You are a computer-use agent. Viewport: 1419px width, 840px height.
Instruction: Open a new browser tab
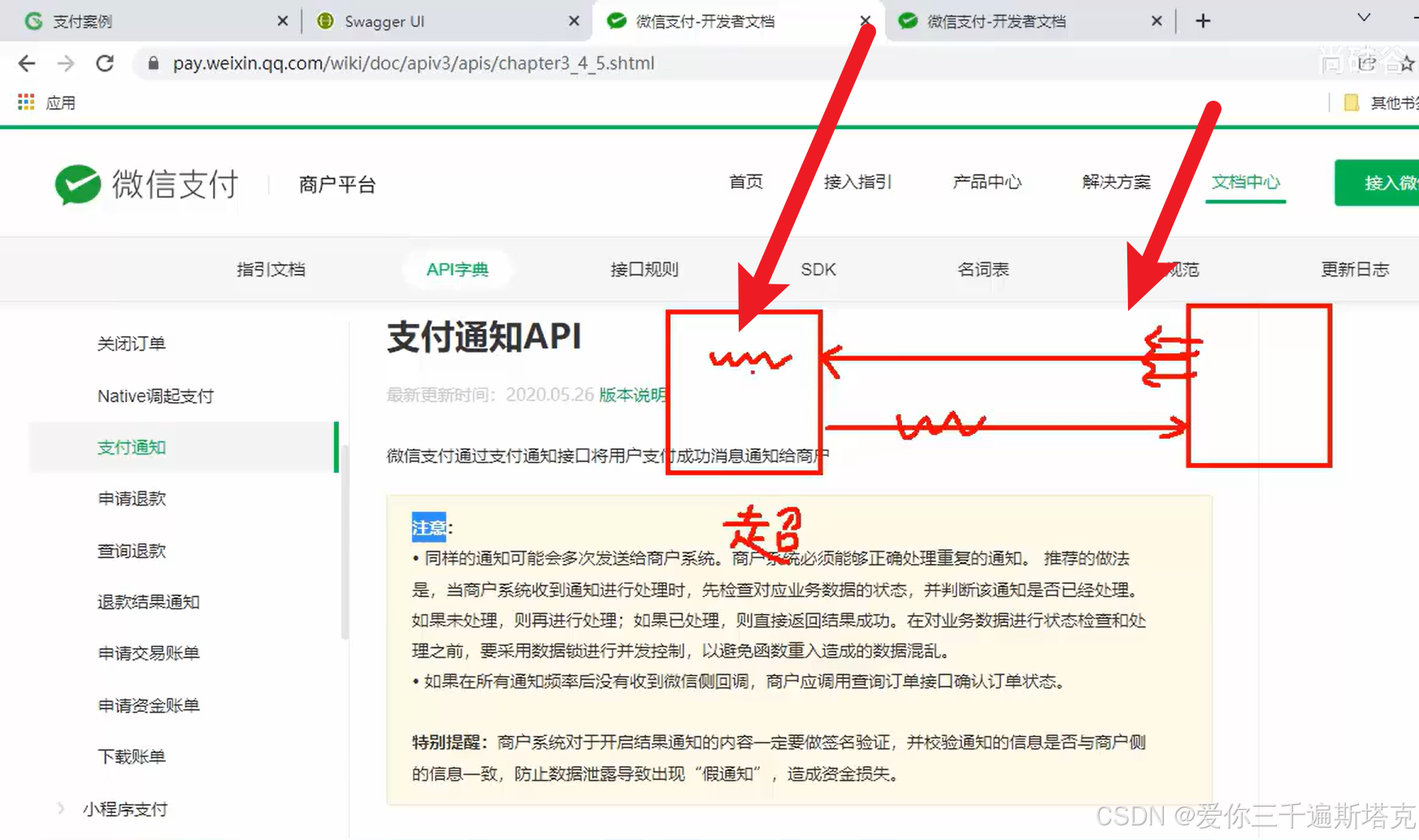[1203, 21]
